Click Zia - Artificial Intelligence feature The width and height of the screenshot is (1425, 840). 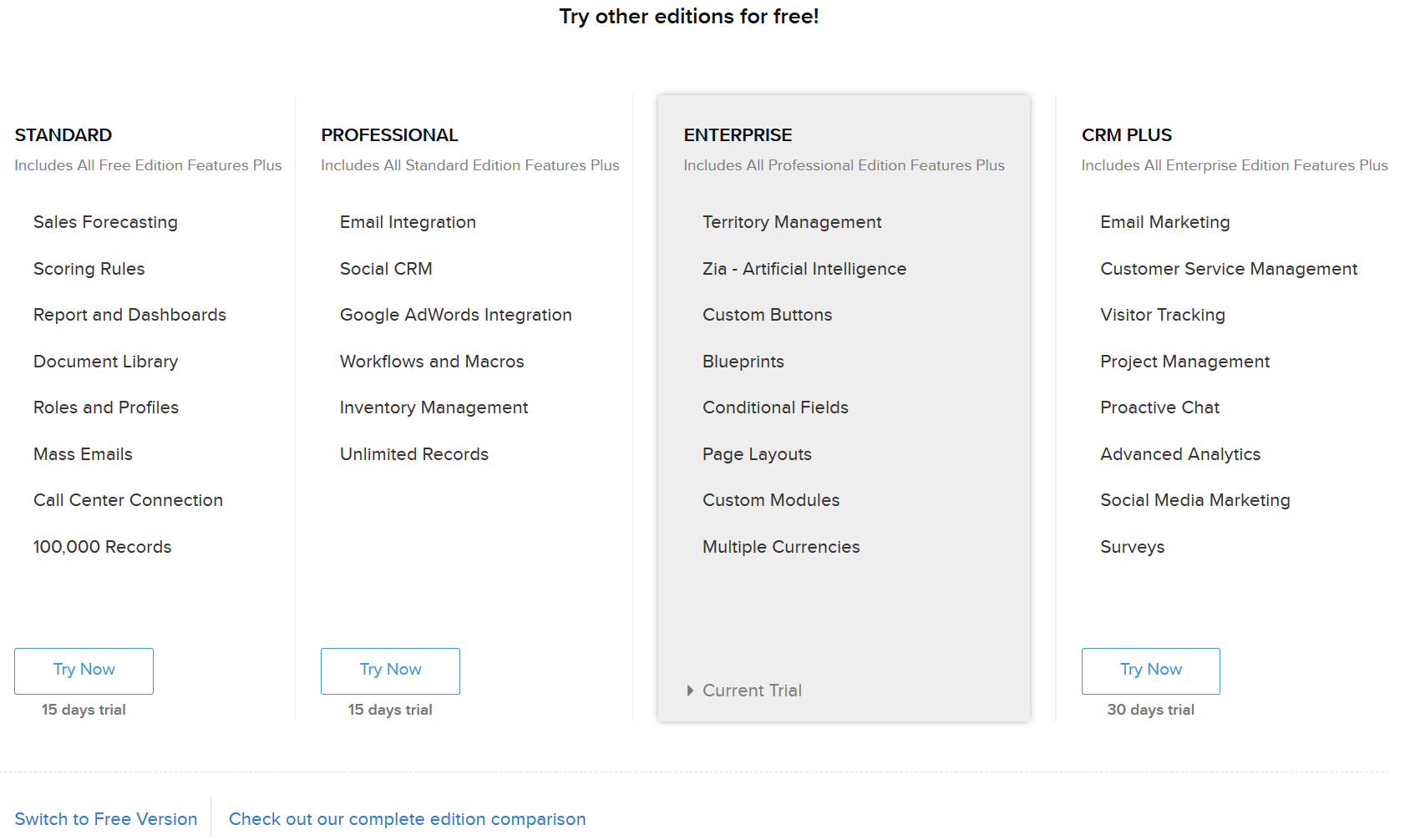(804, 269)
